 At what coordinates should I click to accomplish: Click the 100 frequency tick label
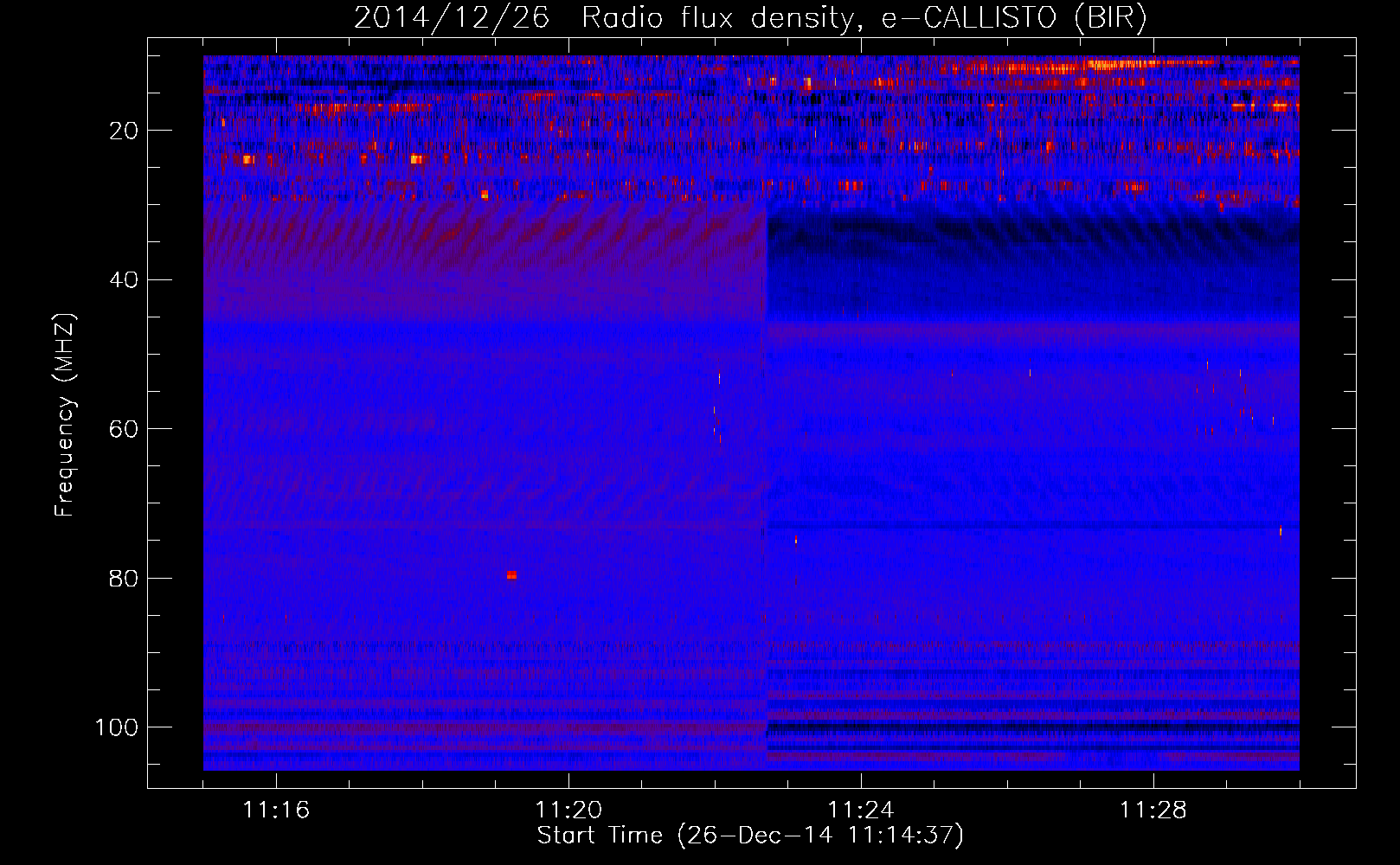coord(117,727)
